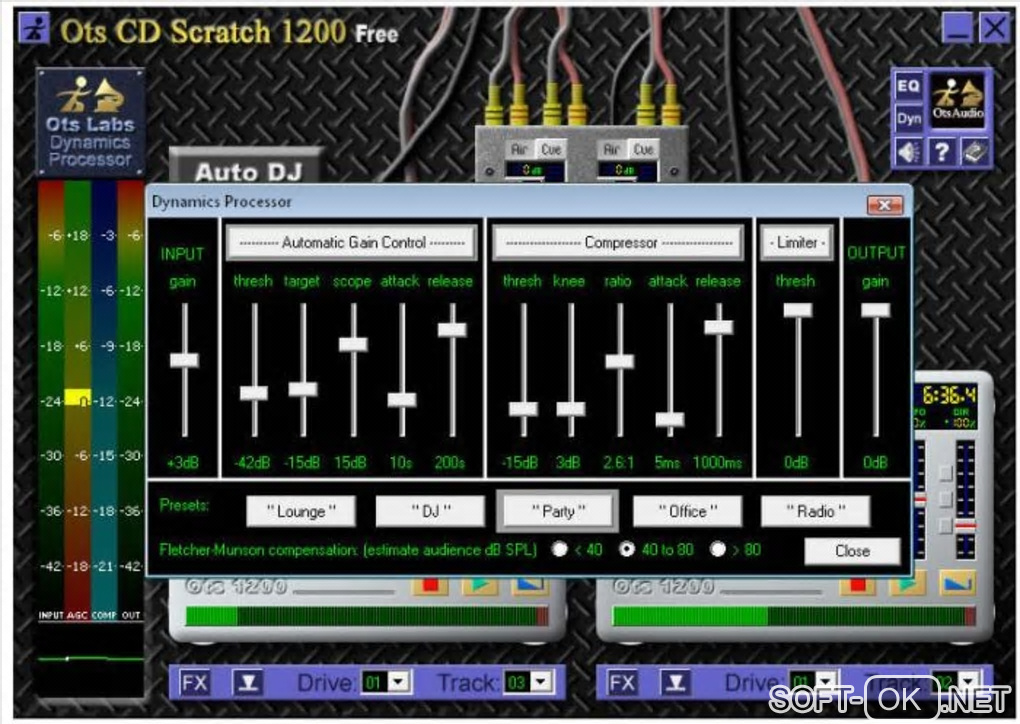Click the AGC thresh slider handle
The width and height of the screenshot is (1020, 724).
click(254, 392)
